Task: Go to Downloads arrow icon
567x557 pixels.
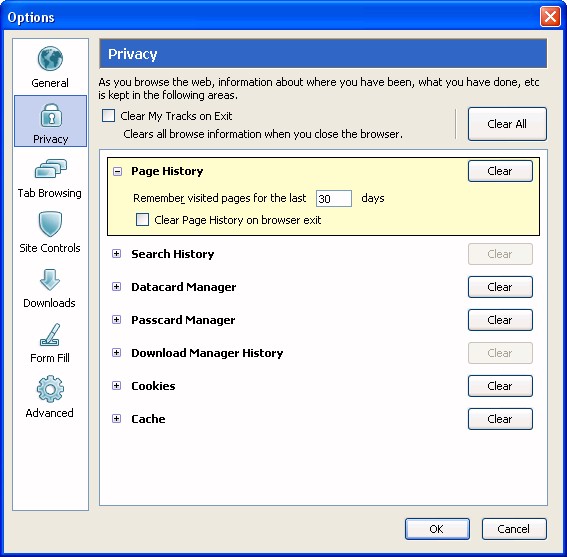Action: point(50,280)
